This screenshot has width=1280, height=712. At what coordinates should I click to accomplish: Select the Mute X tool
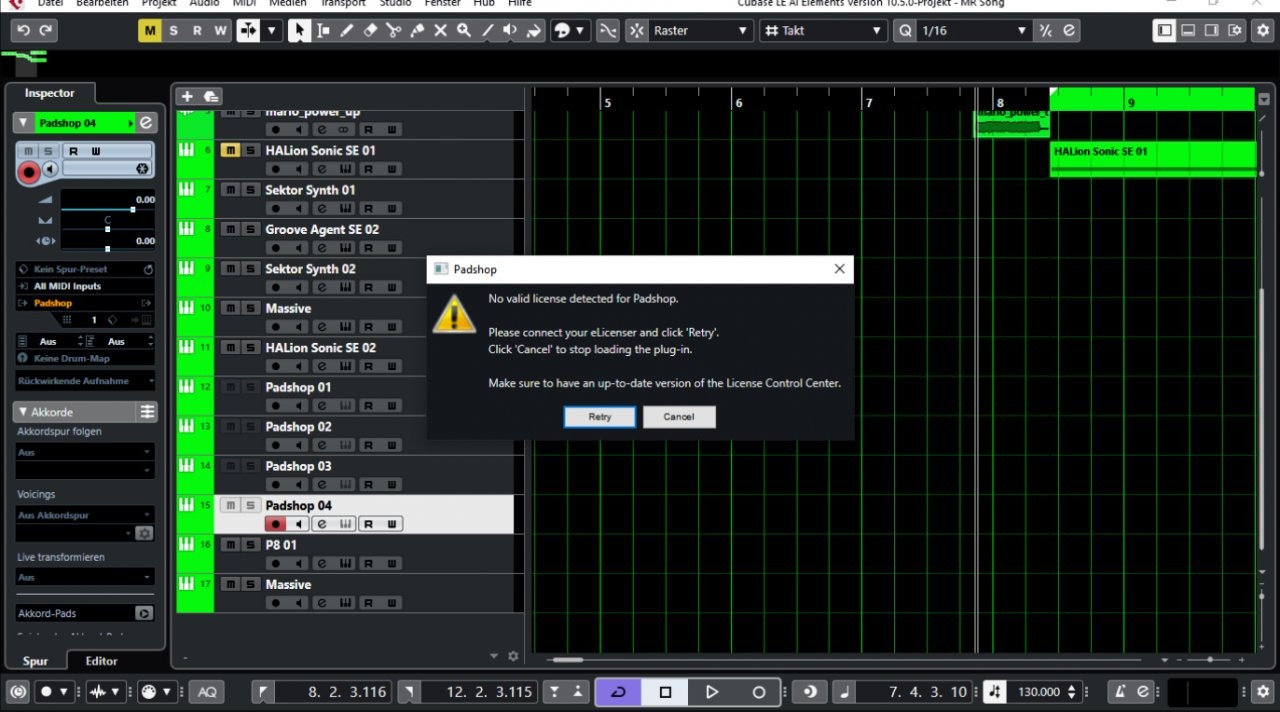pyautogui.click(x=441, y=31)
